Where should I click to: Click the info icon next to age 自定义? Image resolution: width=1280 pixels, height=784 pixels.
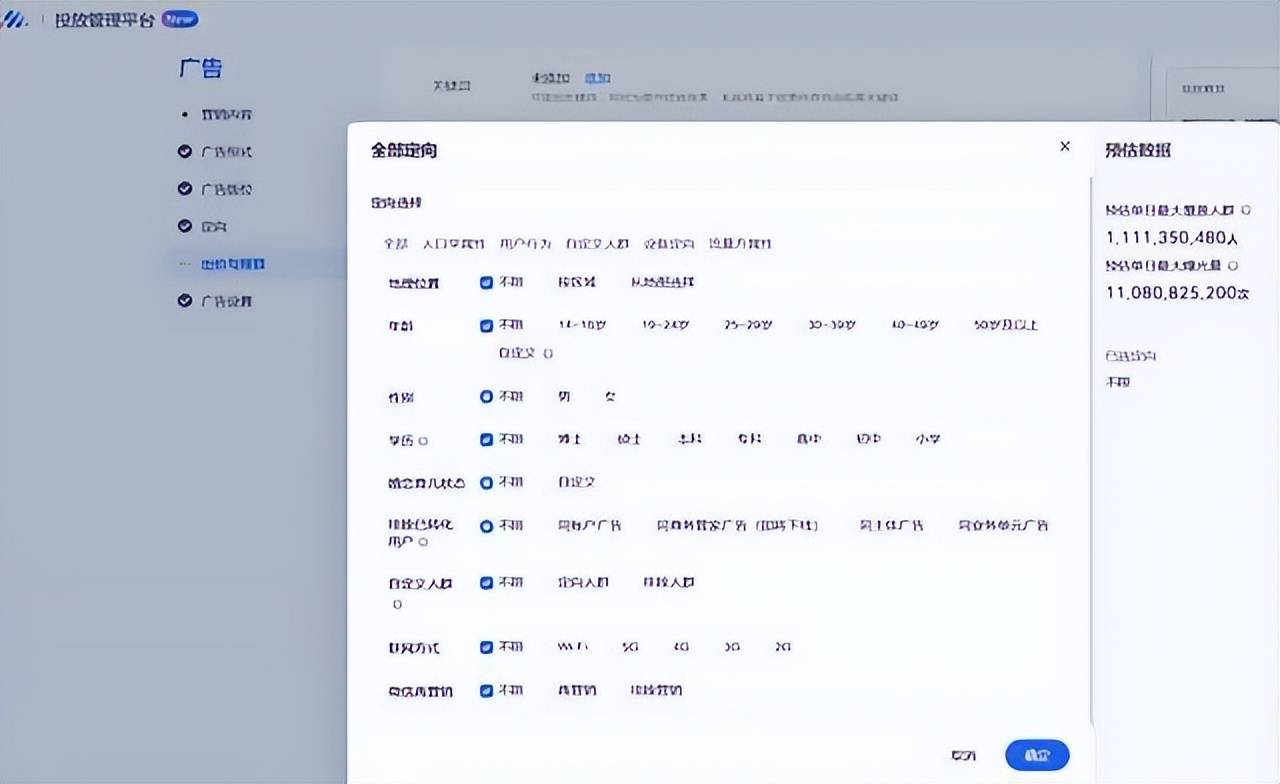548,353
